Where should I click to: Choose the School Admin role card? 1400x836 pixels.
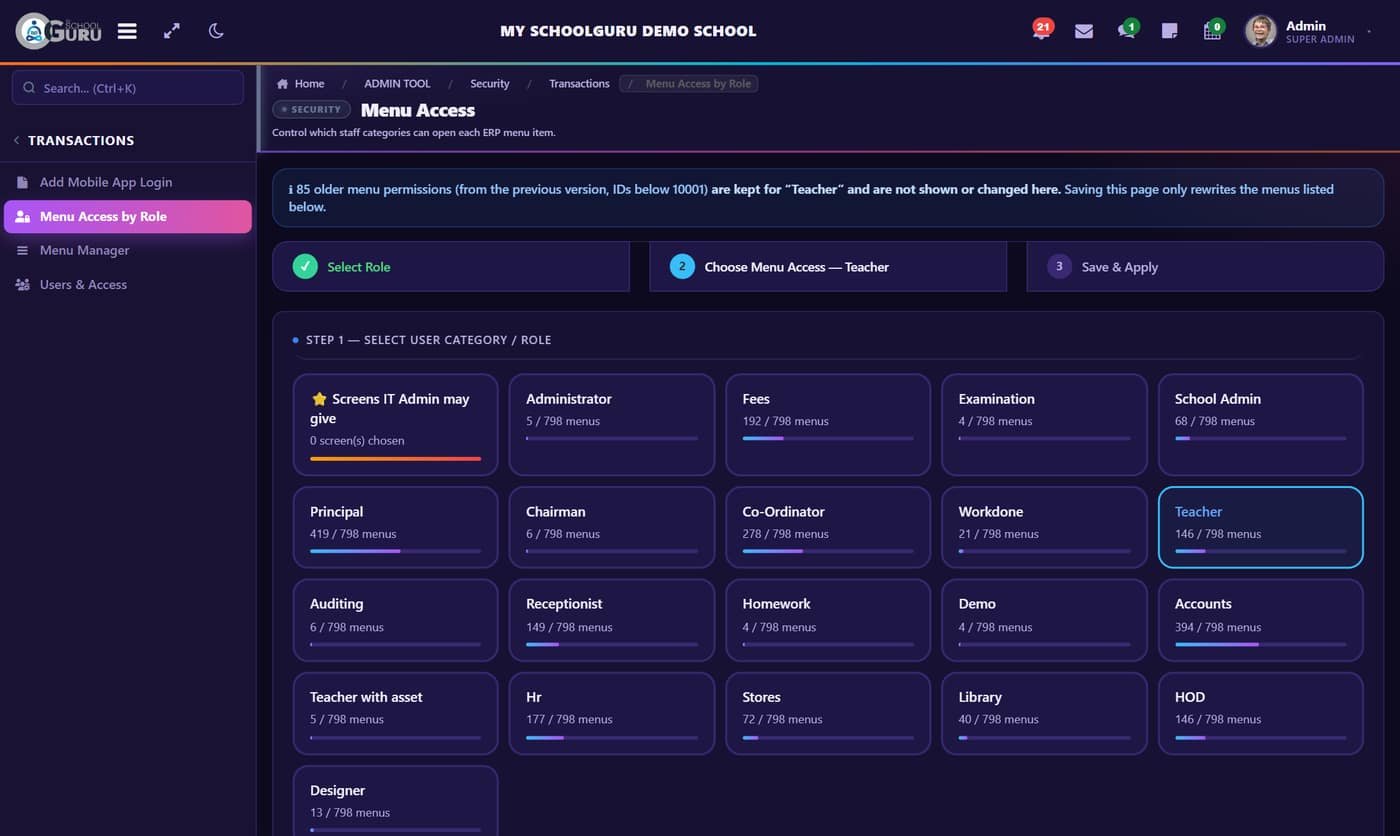coord(1261,425)
